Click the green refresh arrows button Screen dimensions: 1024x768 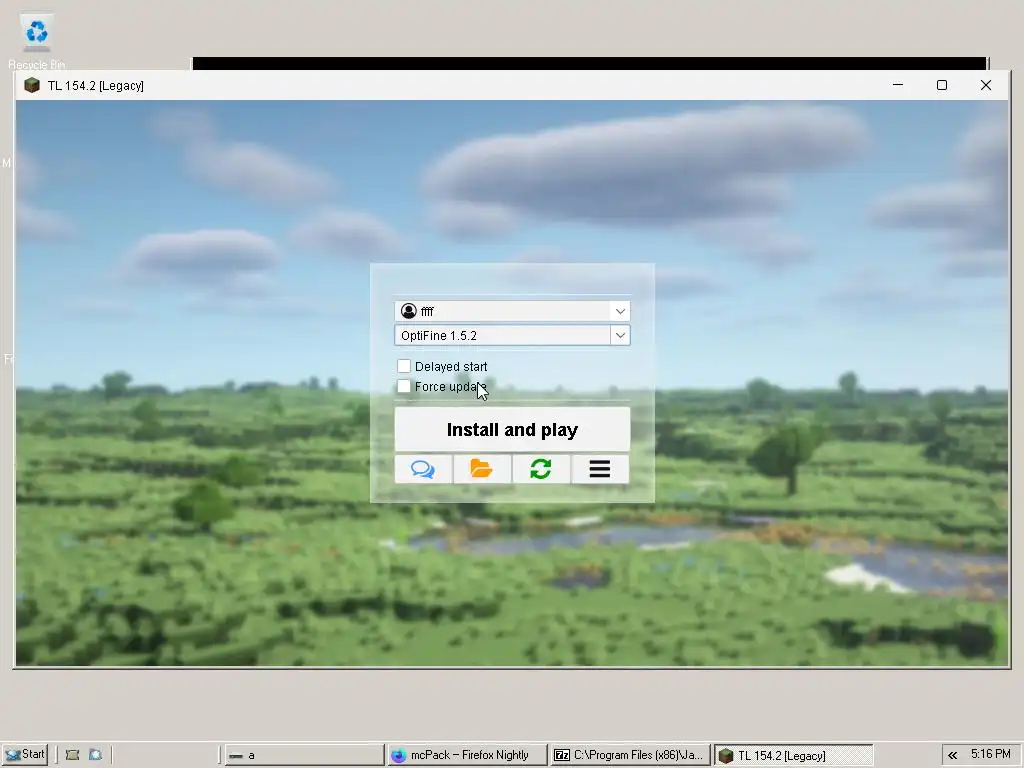coord(541,469)
